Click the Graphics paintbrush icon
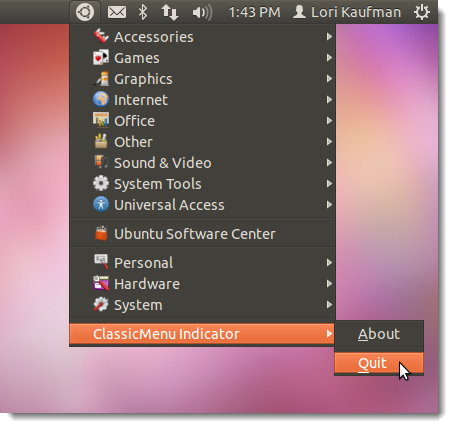 tap(101, 79)
